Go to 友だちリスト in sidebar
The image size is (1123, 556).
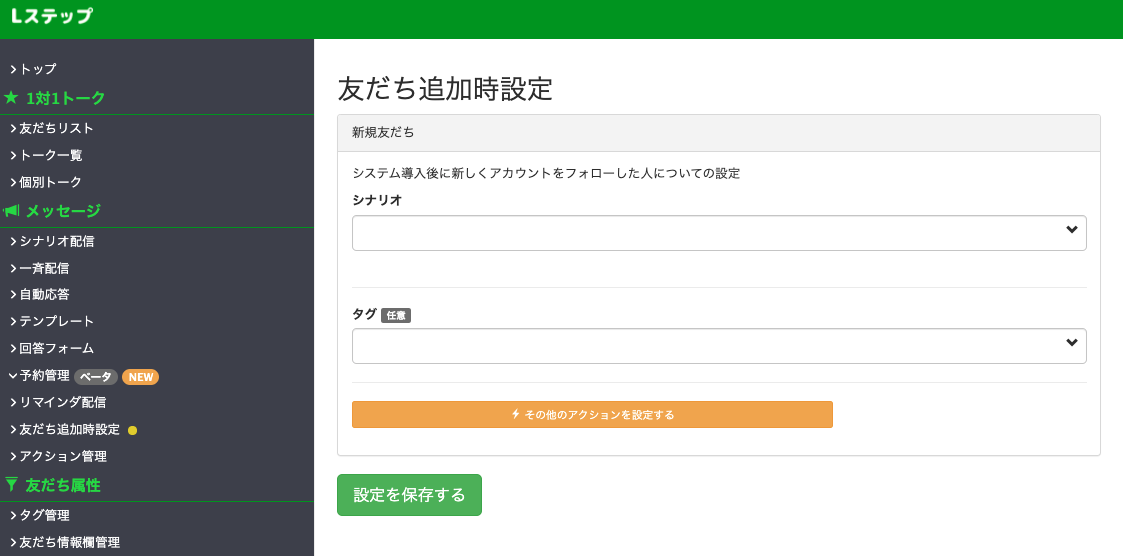[52, 128]
